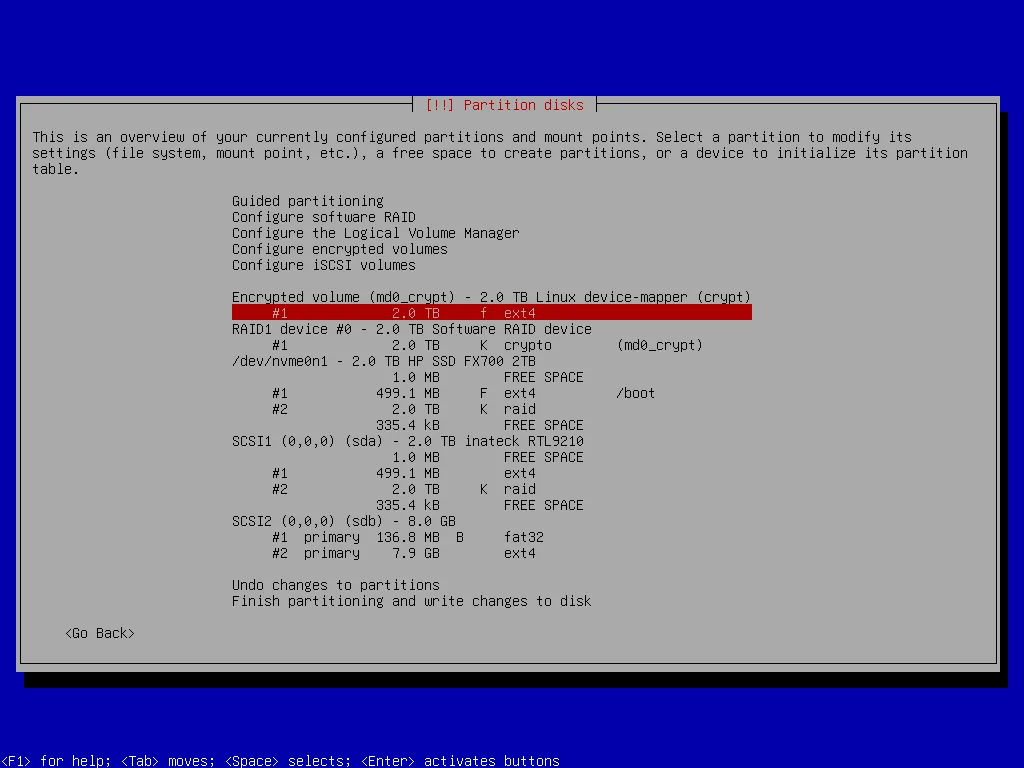Select Encrypted volume md0_crypt device header
Viewport: 1024px width, 768px height.
point(490,297)
